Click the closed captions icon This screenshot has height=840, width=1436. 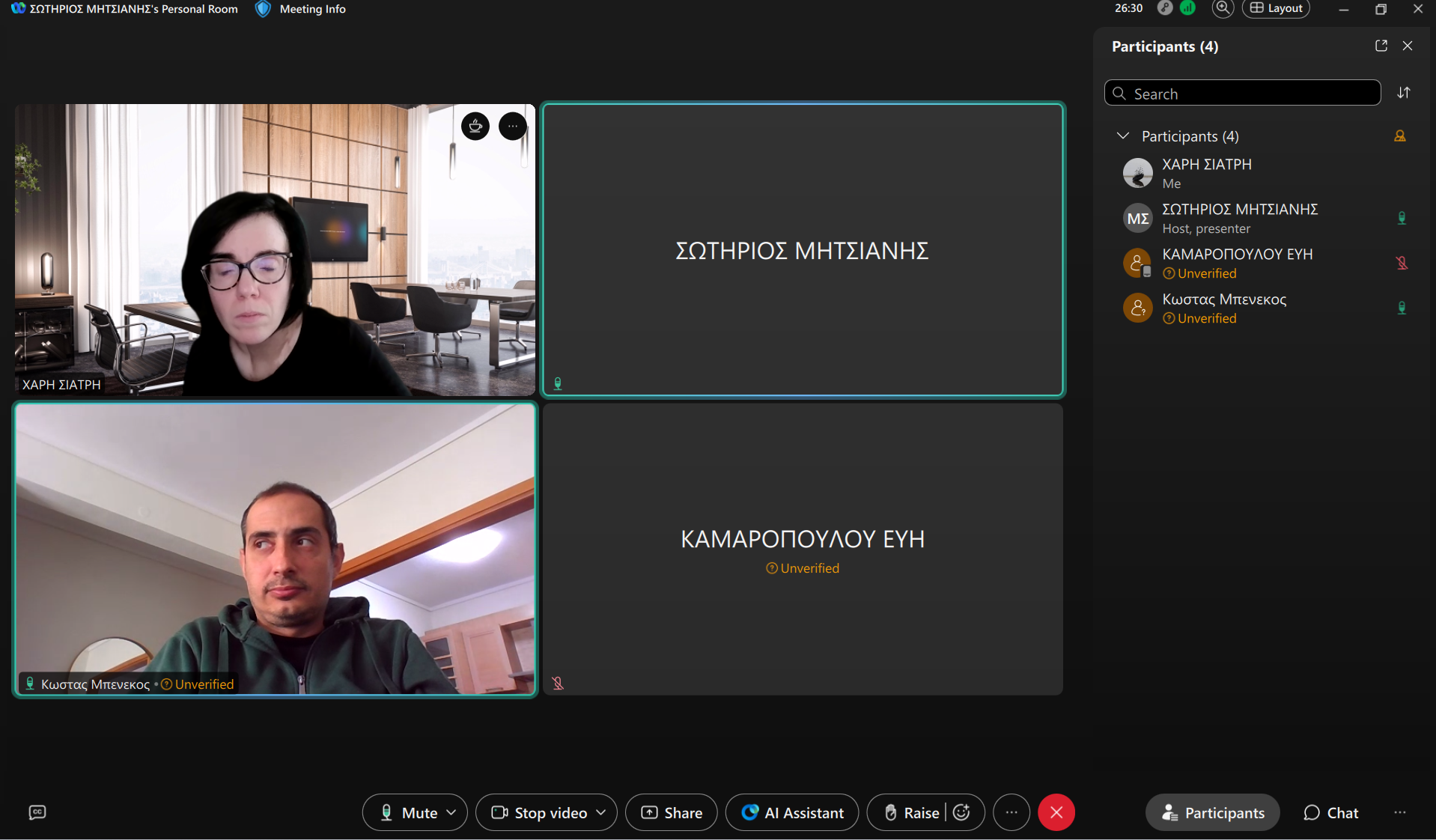[x=37, y=812]
